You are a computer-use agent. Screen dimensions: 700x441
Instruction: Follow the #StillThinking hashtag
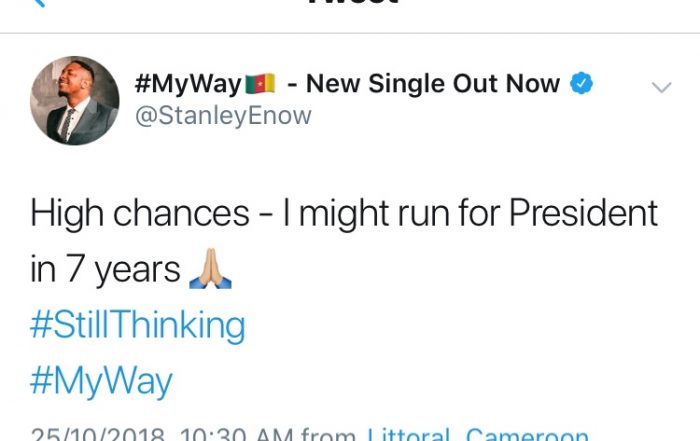point(137,324)
